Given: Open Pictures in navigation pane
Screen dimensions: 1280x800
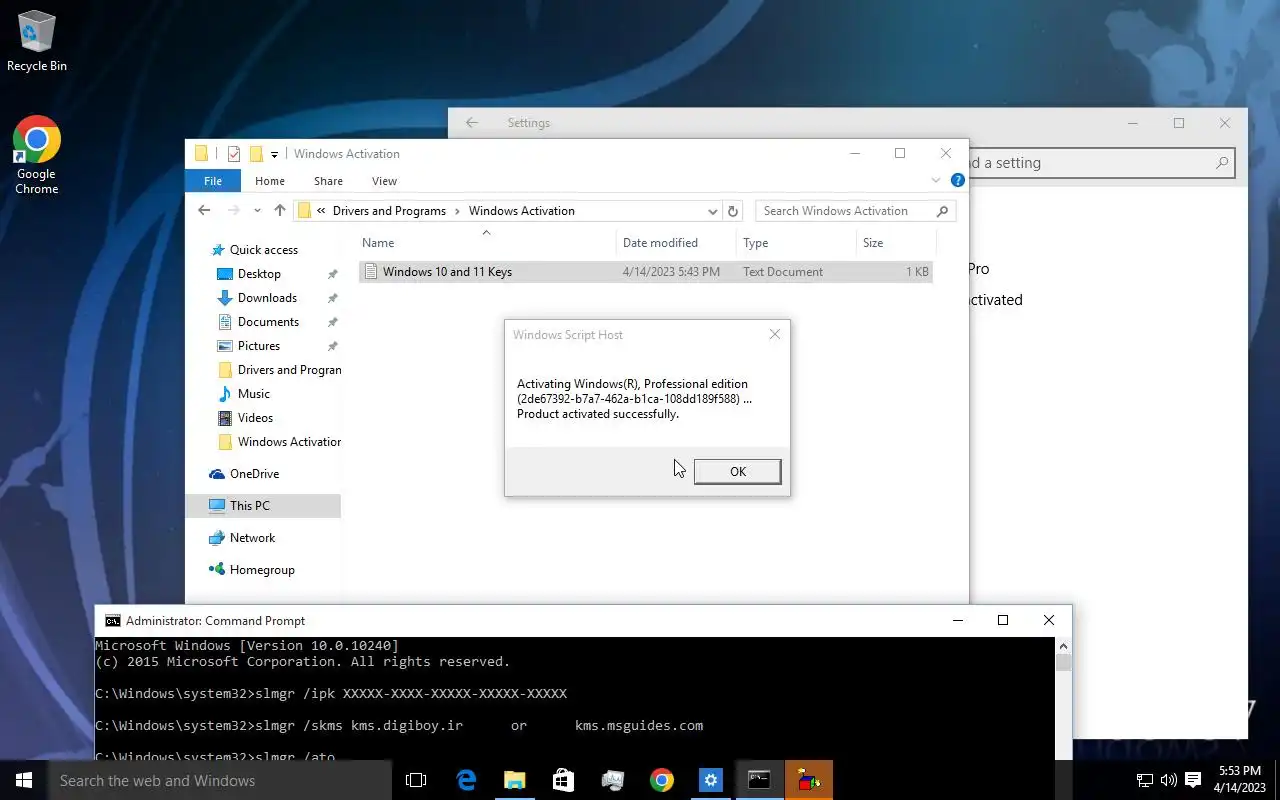Looking at the screenshot, I should 259,346.
